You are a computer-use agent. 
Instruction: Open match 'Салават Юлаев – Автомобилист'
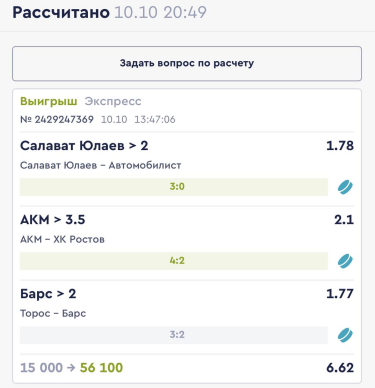pyautogui.click(x=100, y=165)
